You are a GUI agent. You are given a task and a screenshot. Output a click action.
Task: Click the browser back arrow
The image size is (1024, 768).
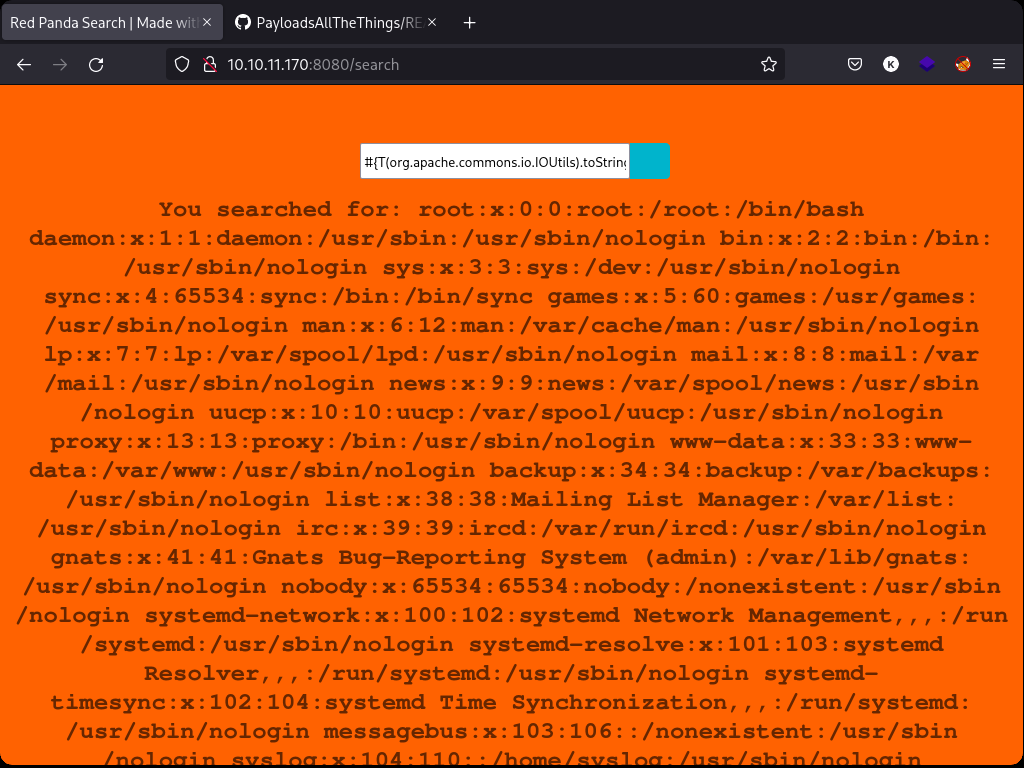pyautogui.click(x=24, y=64)
